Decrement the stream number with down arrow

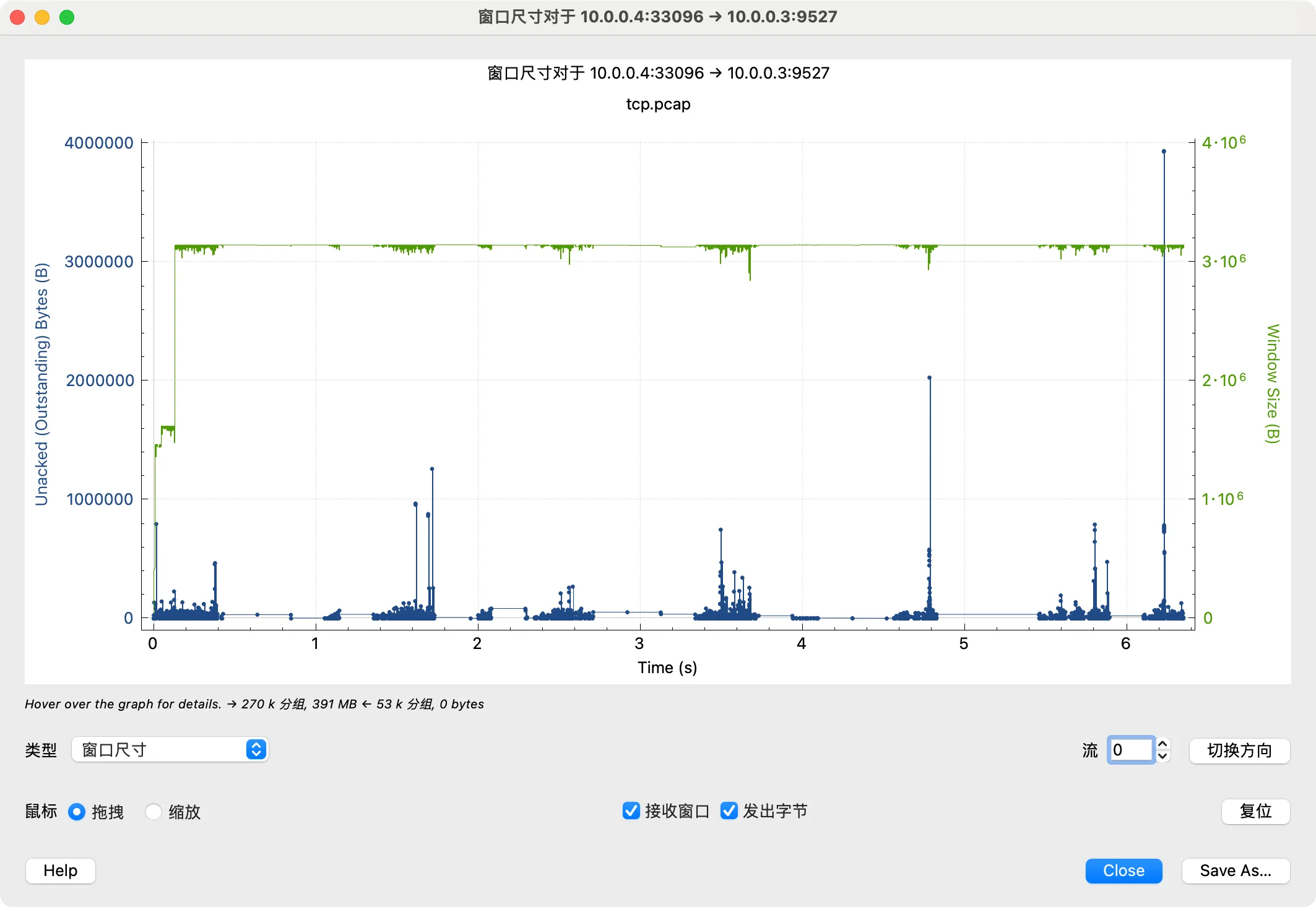point(1163,756)
